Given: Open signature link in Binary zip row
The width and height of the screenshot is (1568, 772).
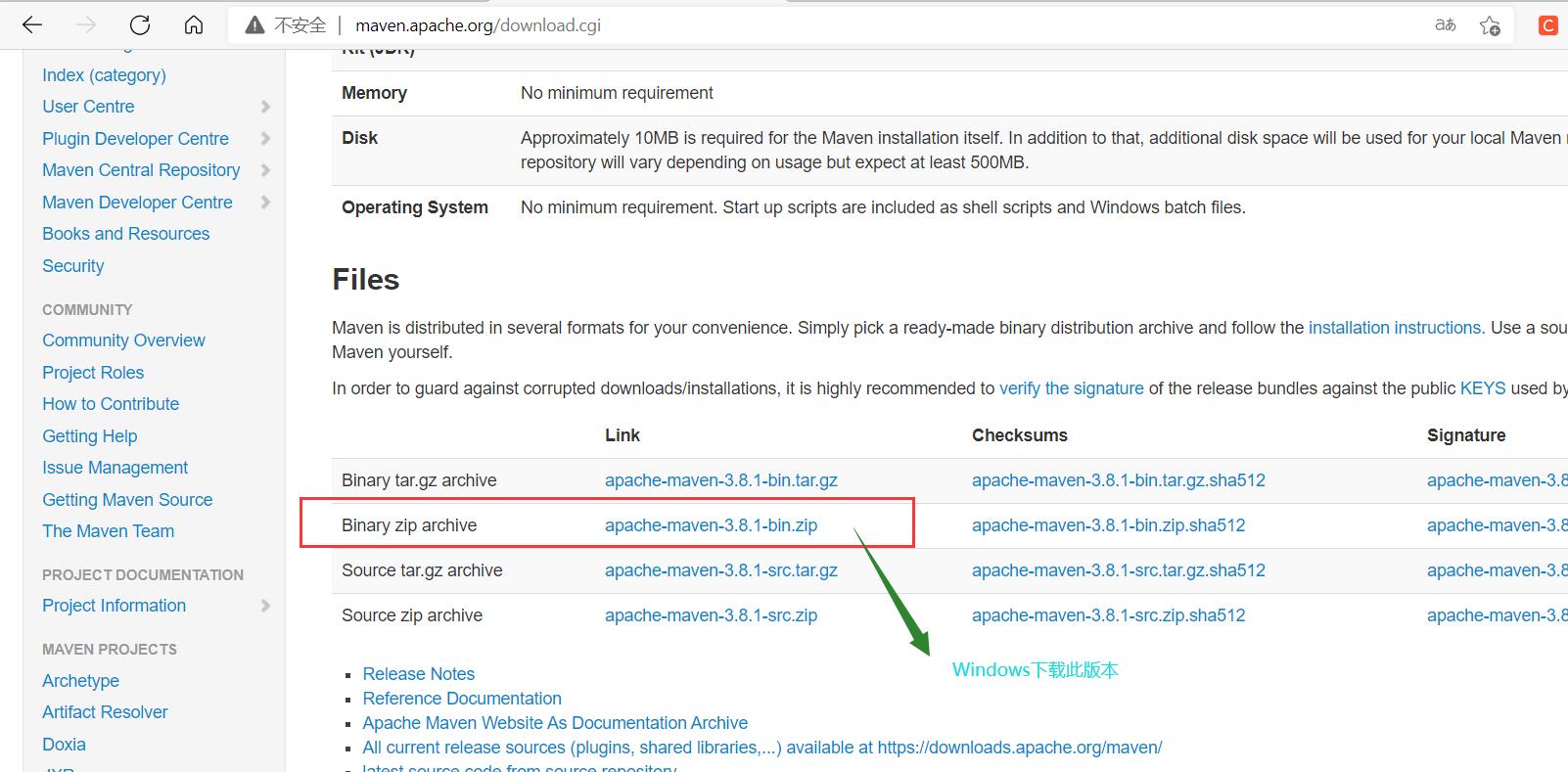Looking at the screenshot, I should 1497,525.
